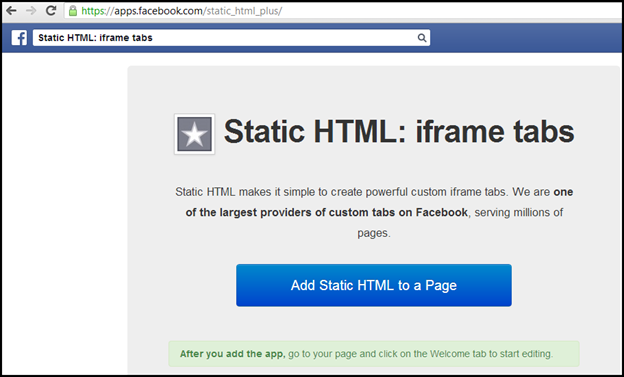Click the browser forward arrow

click(x=31, y=10)
